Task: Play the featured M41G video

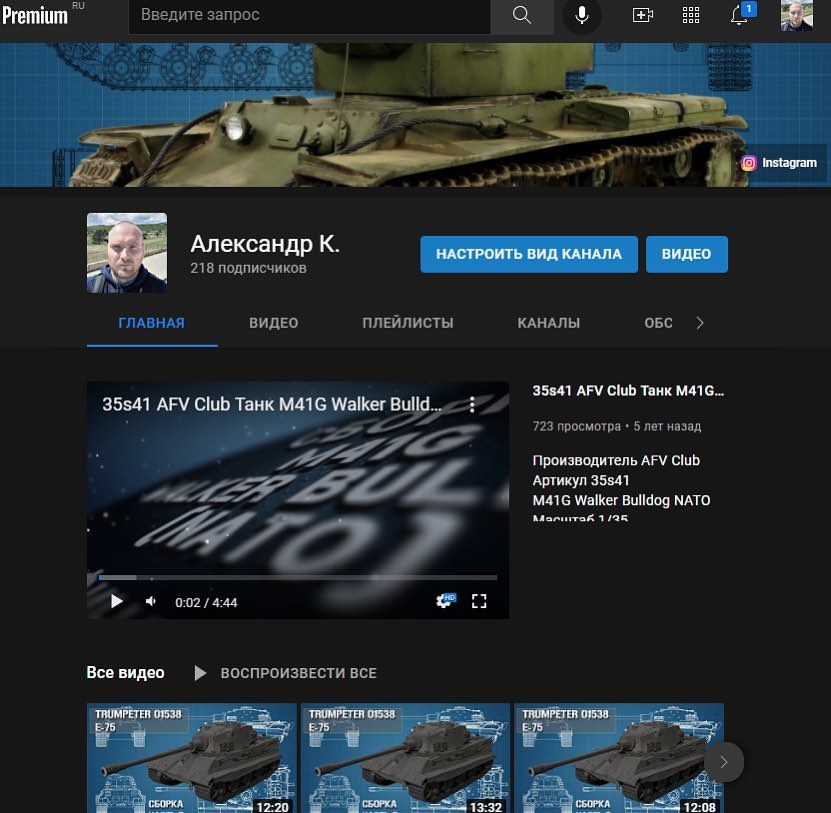Action: tap(117, 602)
